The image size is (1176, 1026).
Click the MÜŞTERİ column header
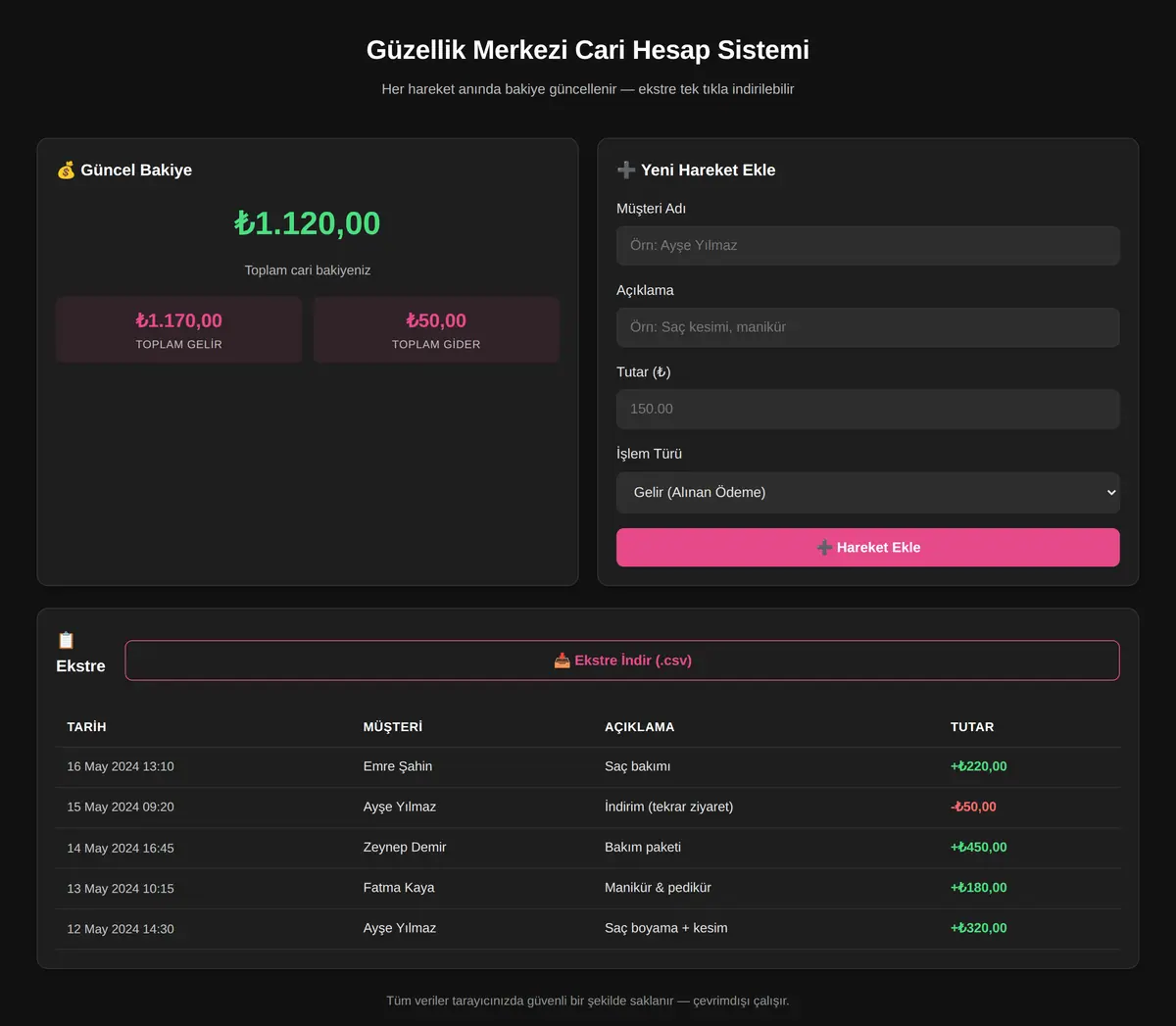[x=393, y=727]
